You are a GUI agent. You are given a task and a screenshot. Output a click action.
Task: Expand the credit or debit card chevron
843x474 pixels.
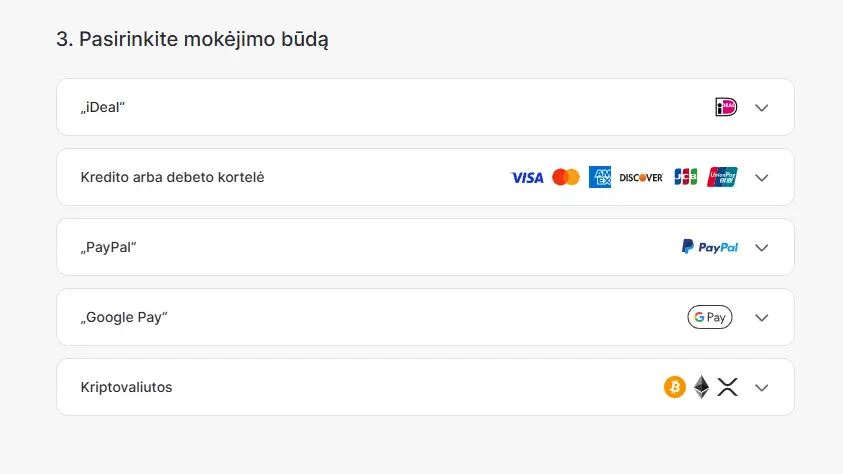(762, 178)
